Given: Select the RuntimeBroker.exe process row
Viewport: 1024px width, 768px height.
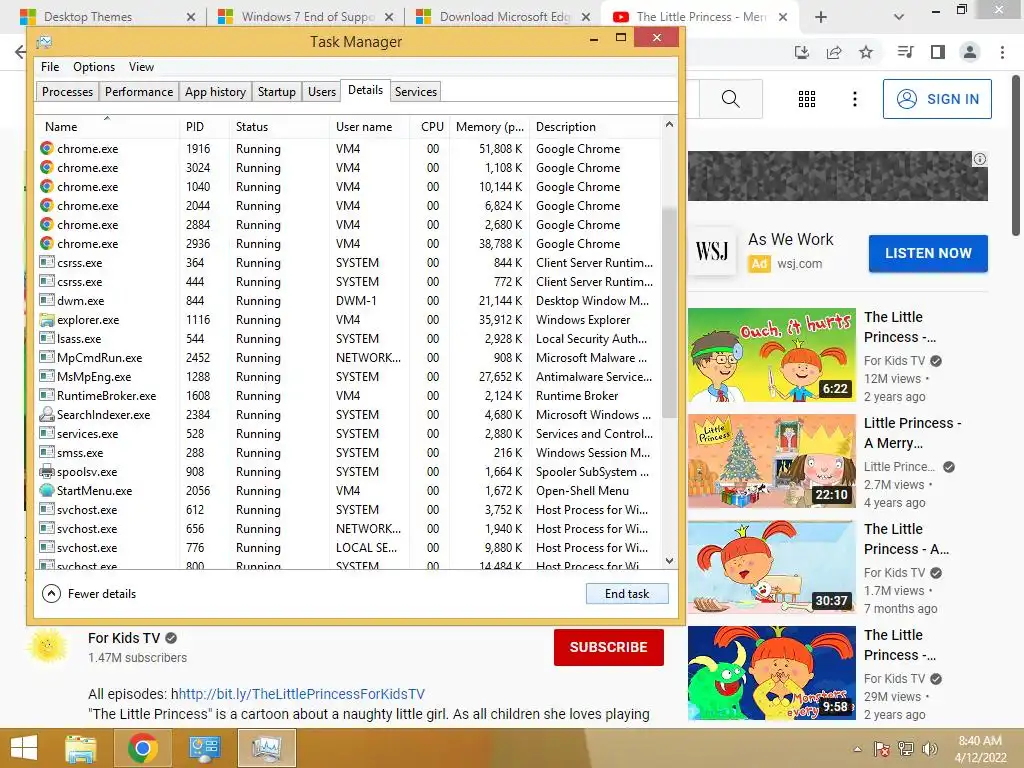Looking at the screenshot, I should point(348,395).
